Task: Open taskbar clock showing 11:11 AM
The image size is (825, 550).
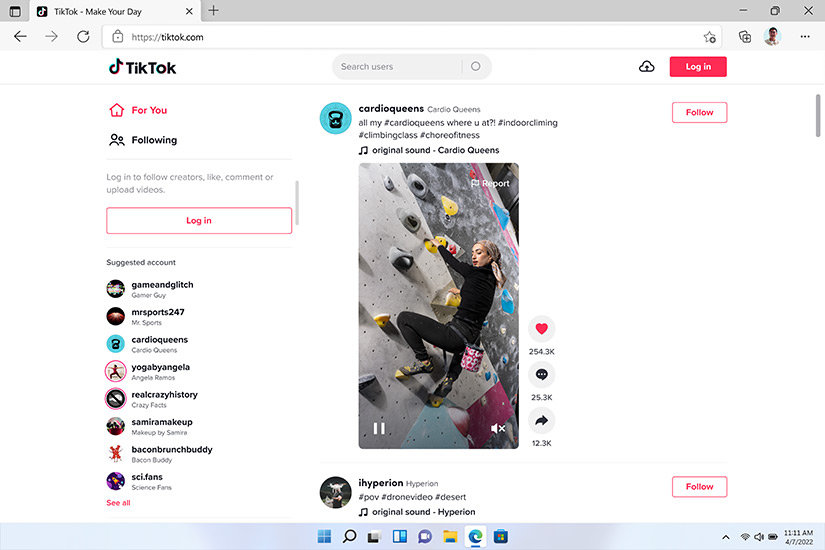Action: click(x=798, y=537)
